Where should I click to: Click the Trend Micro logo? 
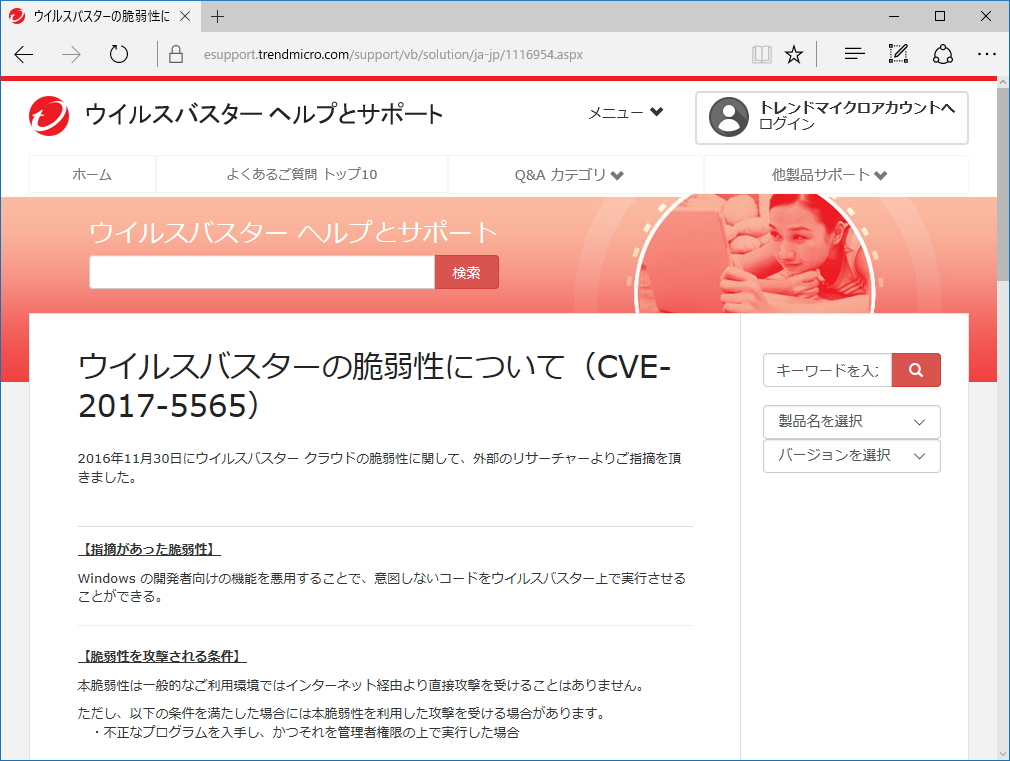[48, 112]
